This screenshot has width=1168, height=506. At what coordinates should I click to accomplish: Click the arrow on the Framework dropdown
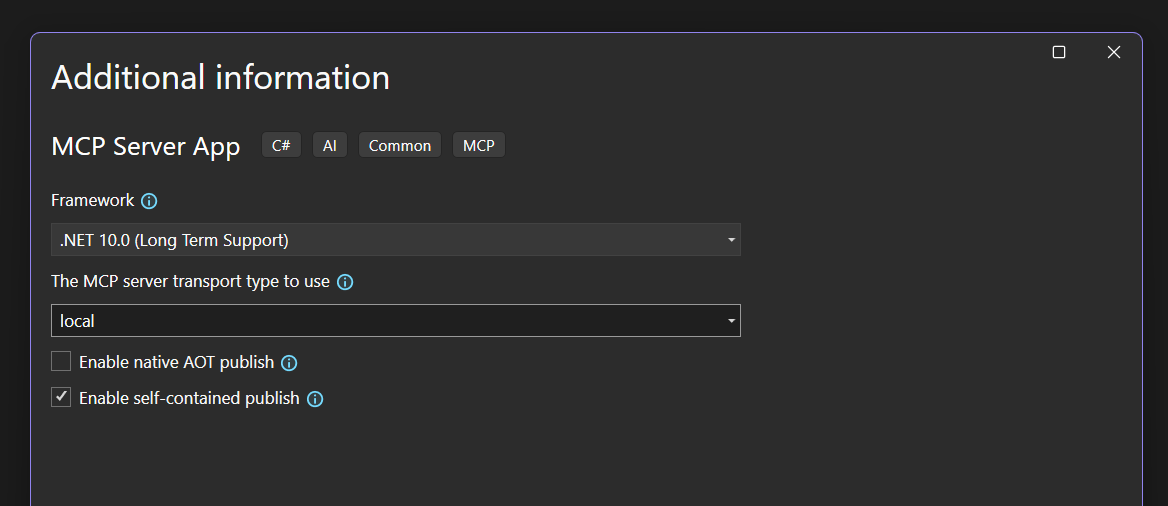tap(731, 240)
